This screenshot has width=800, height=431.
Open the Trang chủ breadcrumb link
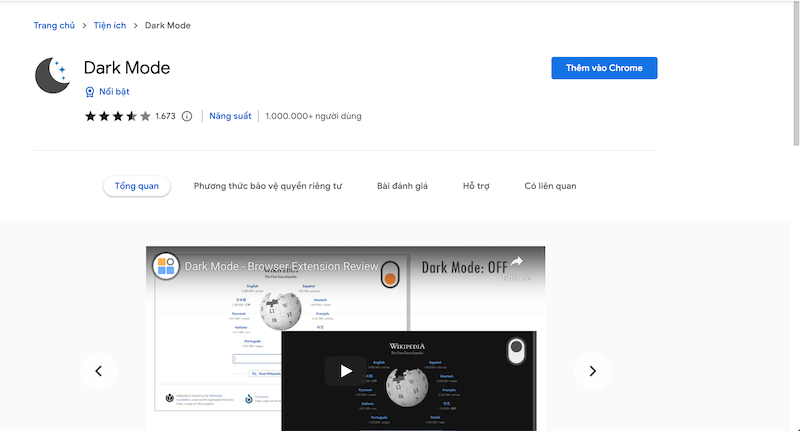coord(54,26)
